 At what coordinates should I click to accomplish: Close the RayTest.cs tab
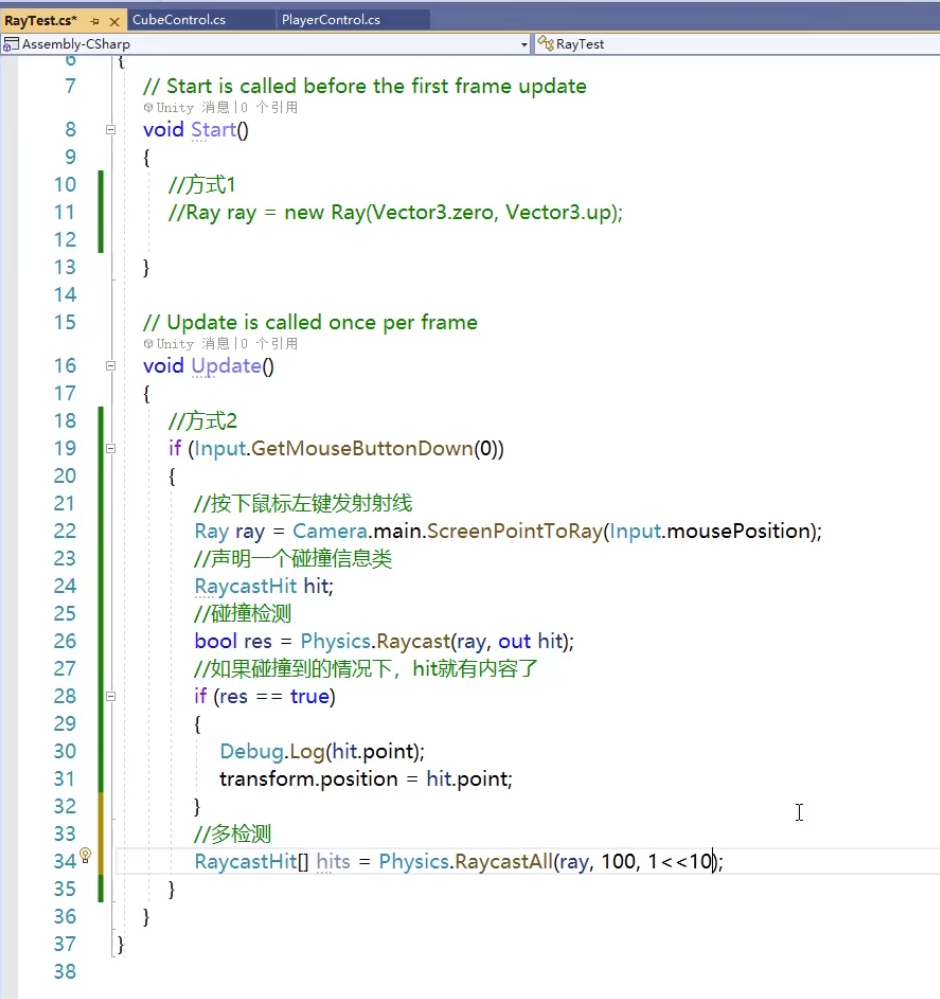[x=114, y=20]
